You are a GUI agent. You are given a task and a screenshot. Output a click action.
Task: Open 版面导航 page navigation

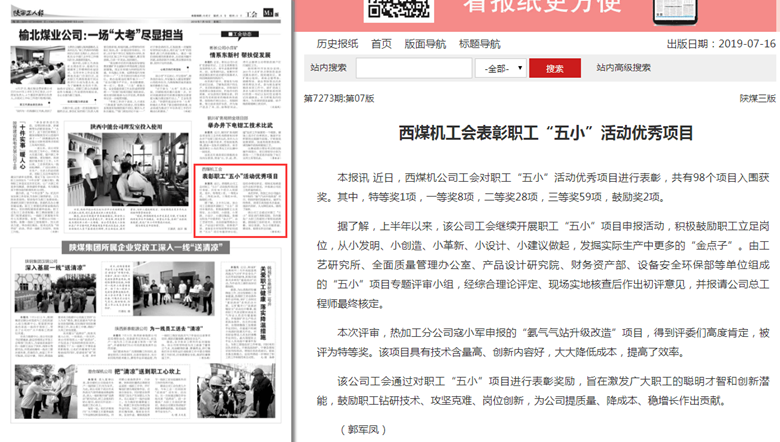click(x=425, y=44)
